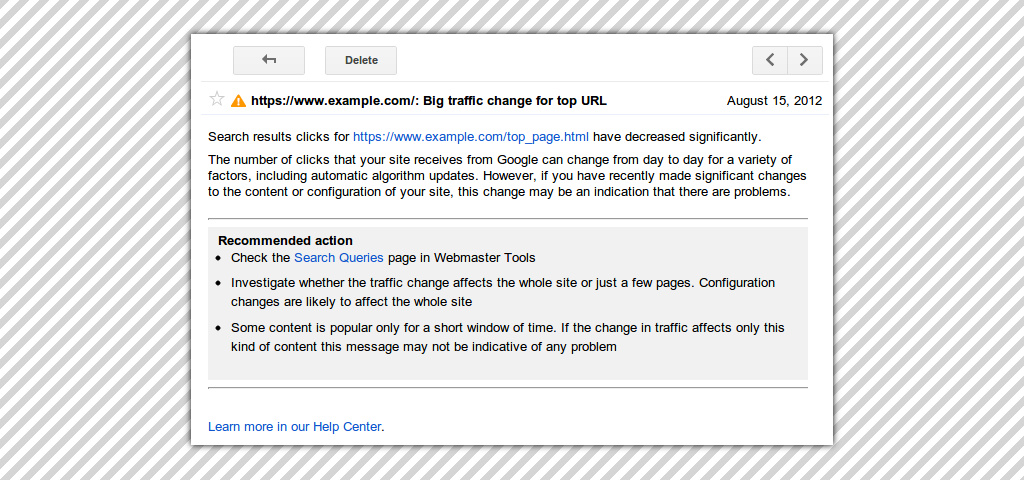Click the August 15, 2012 date

click(x=774, y=101)
